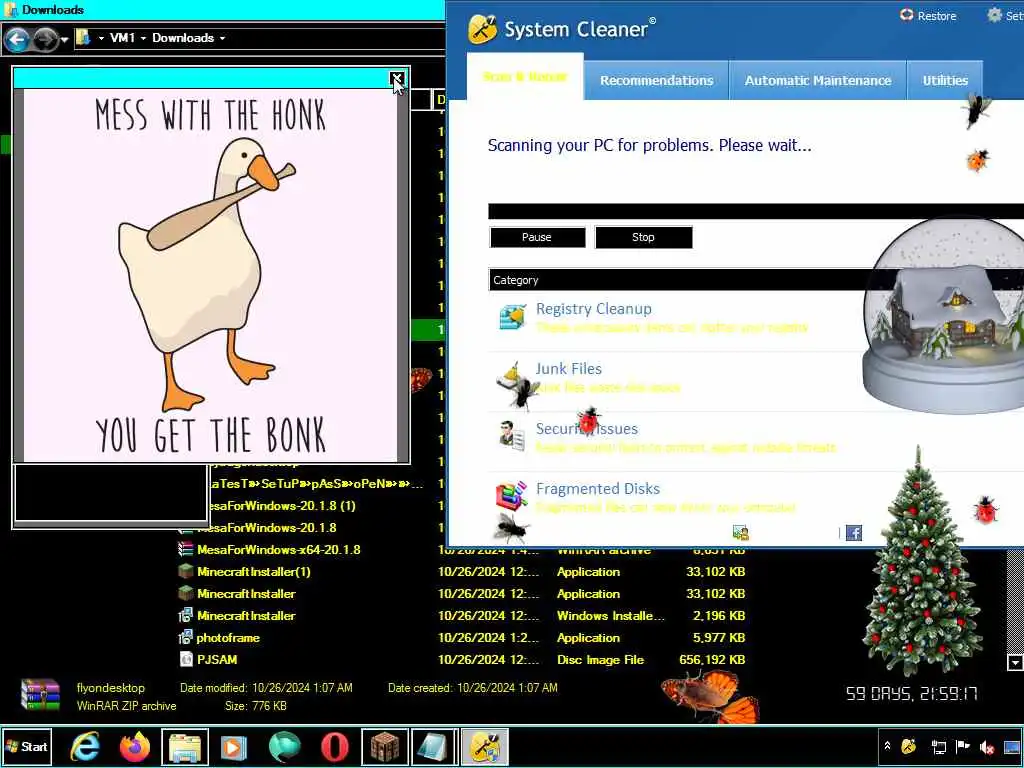Screen dimensions: 1024x768
Task: Click the muted volume tray icon
Action: click(987, 746)
